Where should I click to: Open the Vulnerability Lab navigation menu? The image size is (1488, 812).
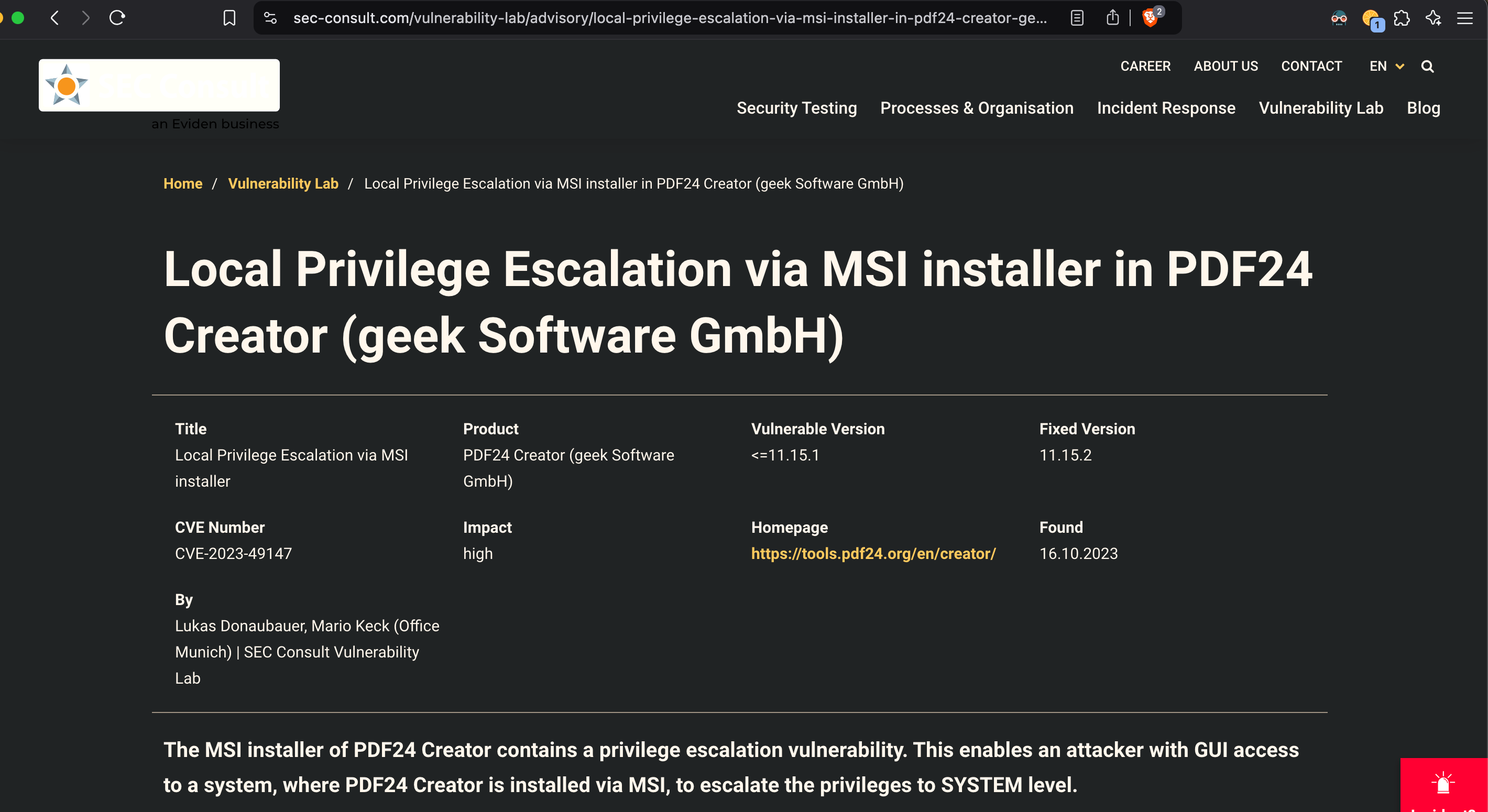[x=1320, y=108]
